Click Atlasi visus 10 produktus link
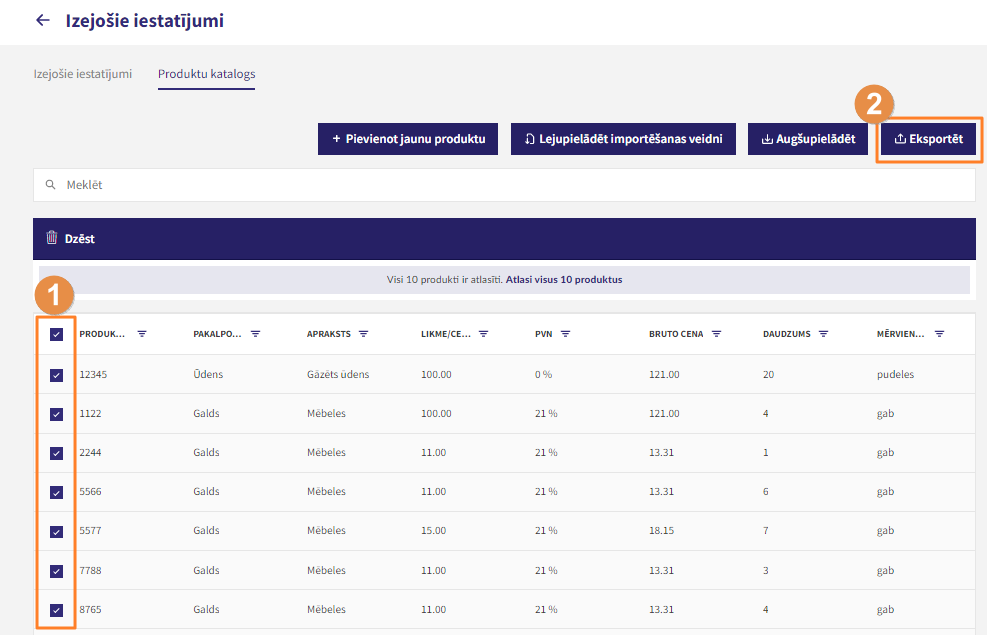 click(x=564, y=279)
